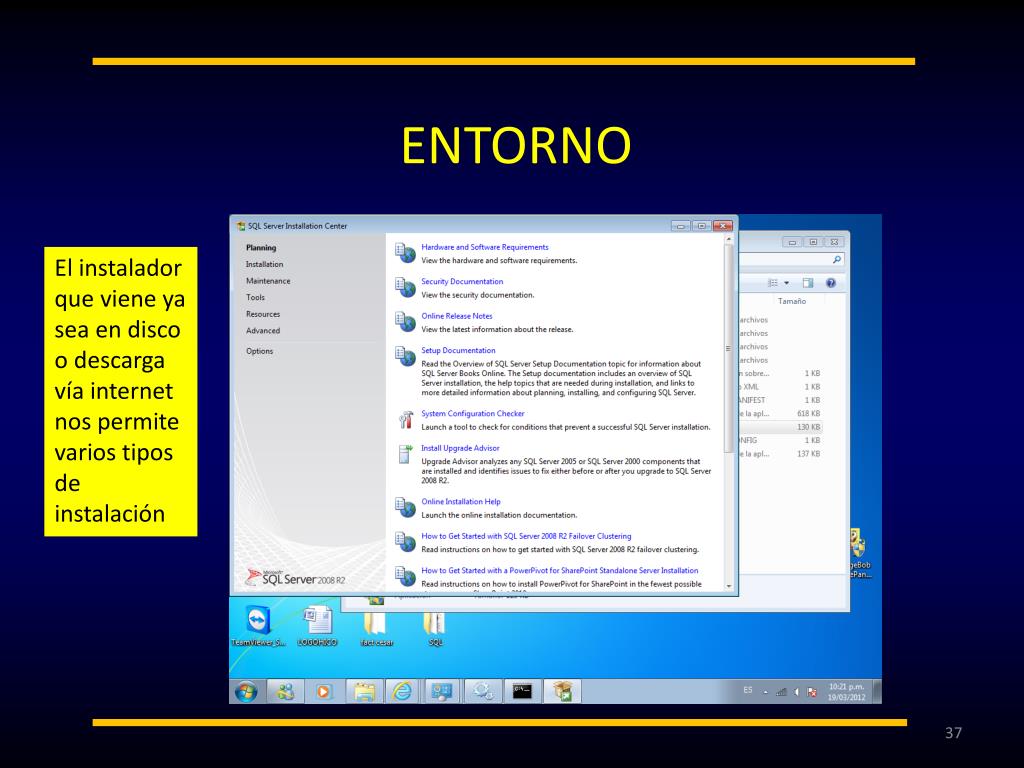1024x768 pixels.
Task: Select the Options section
Action: [260, 351]
